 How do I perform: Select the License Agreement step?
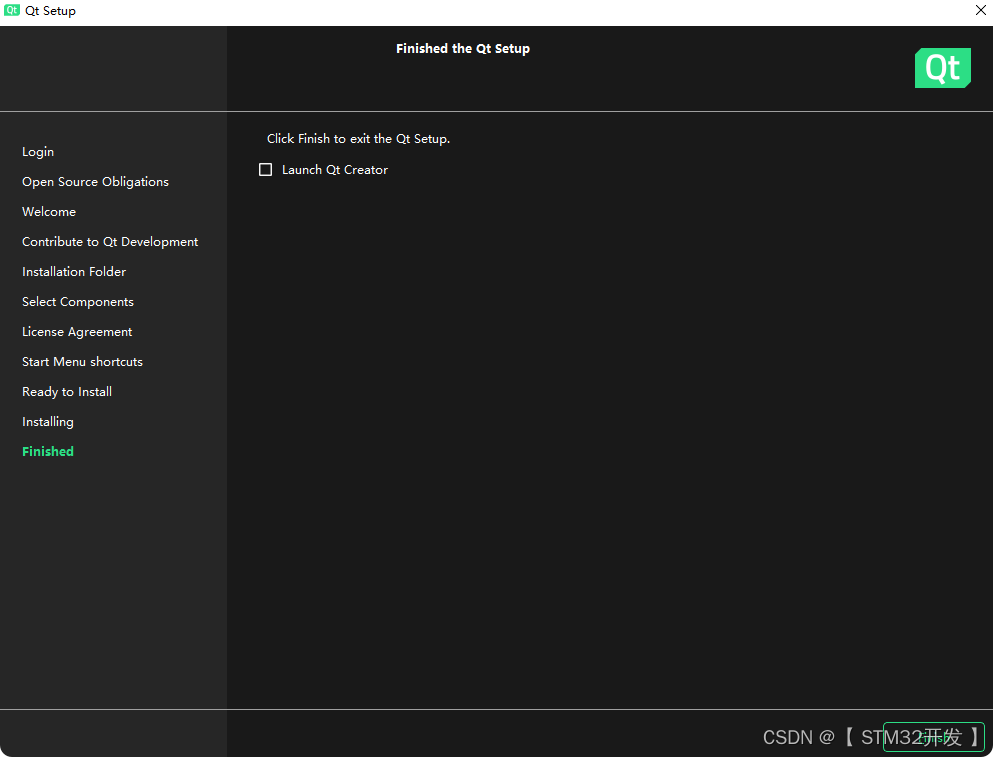77,332
